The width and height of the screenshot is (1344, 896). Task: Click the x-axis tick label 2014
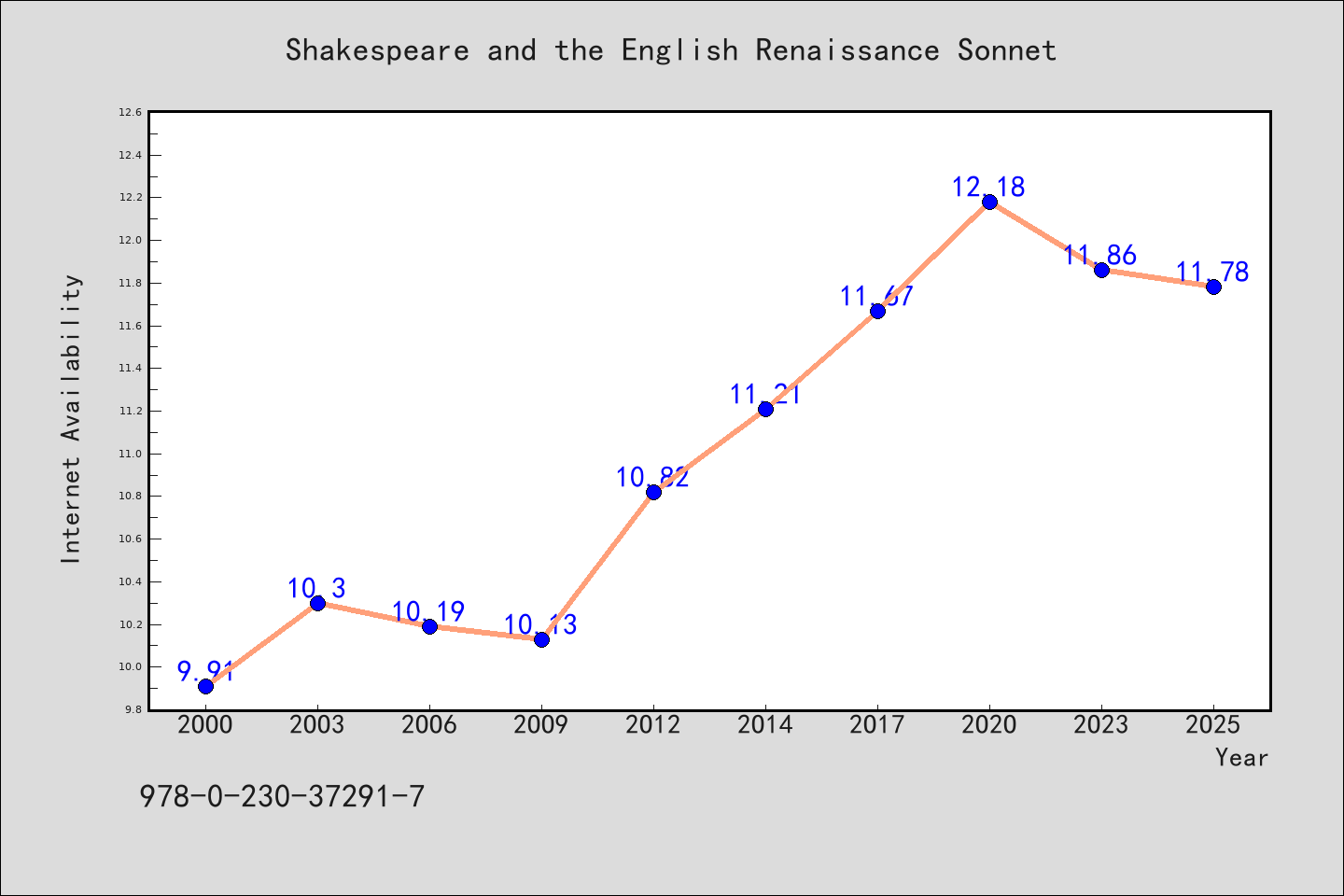[x=765, y=724]
